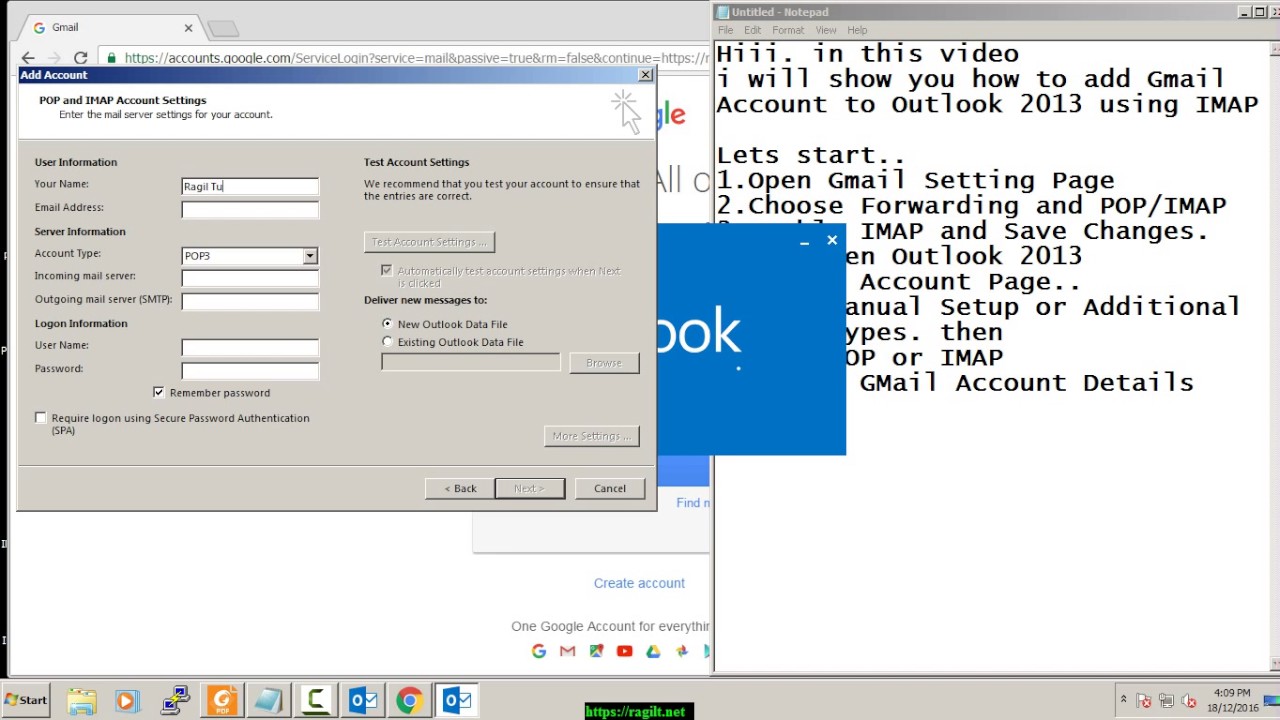
Task: Click the Browse button
Action: point(604,363)
